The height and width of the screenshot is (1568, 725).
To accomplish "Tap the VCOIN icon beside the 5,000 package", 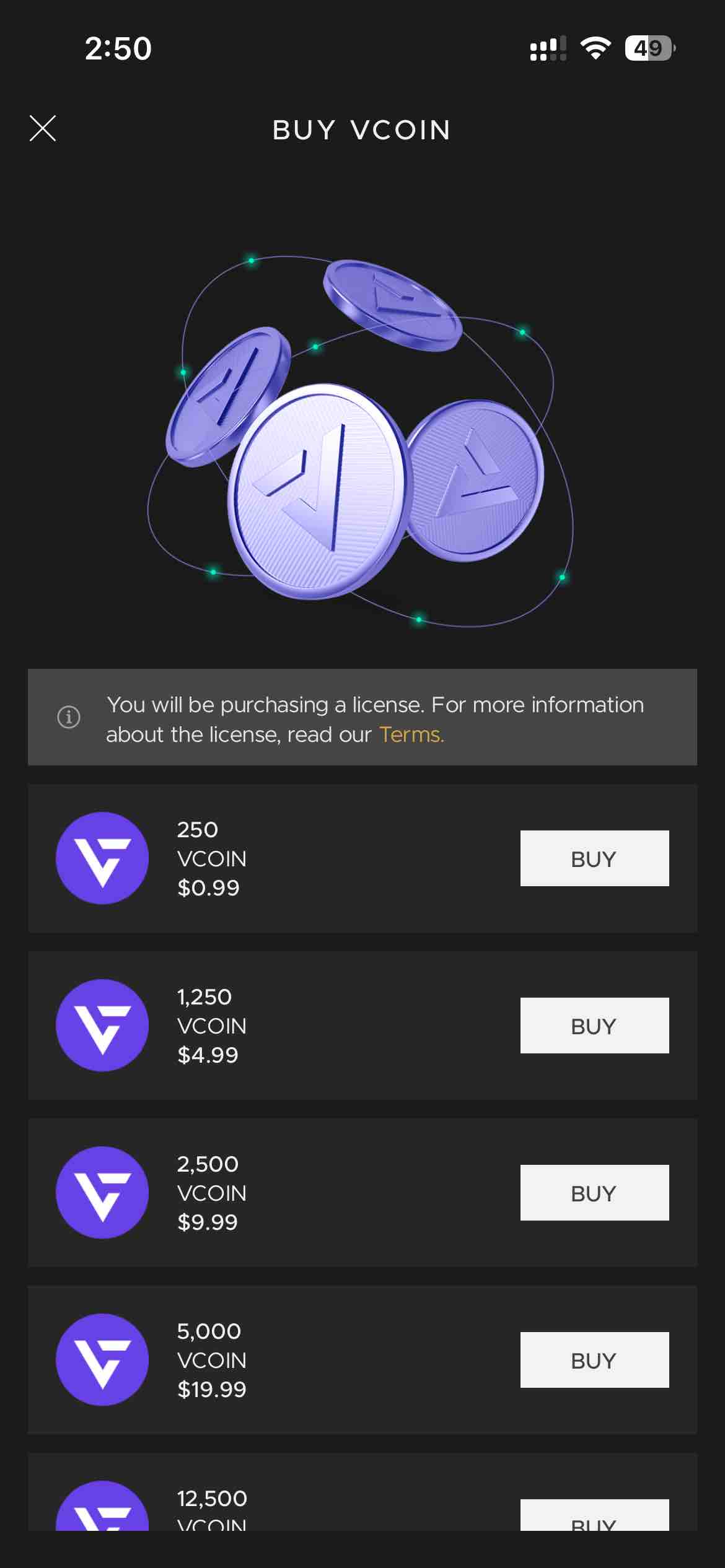I will click(103, 1360).
